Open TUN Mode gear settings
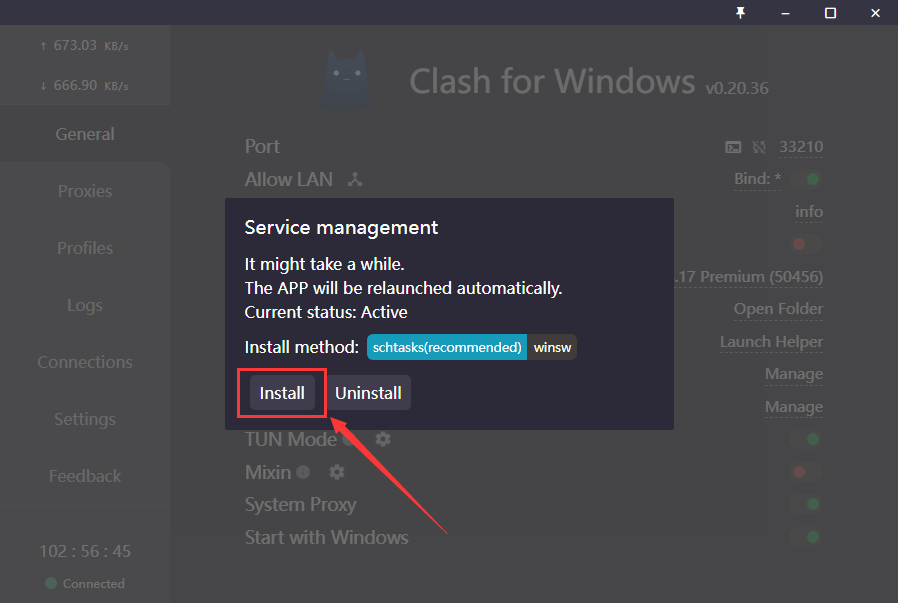Image resolution: width=898 pixels, height=603 pixels. (383, 439)
